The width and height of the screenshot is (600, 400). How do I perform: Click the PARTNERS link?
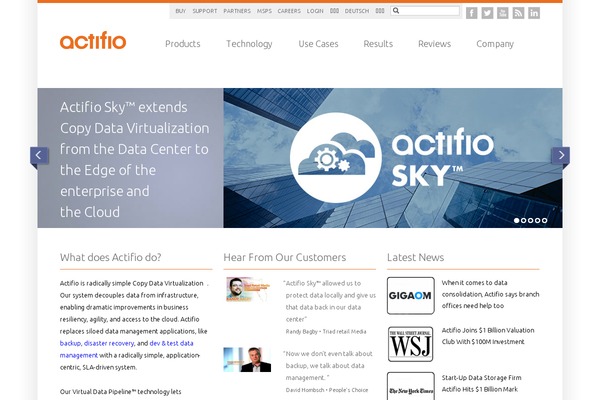pos(237,11)
